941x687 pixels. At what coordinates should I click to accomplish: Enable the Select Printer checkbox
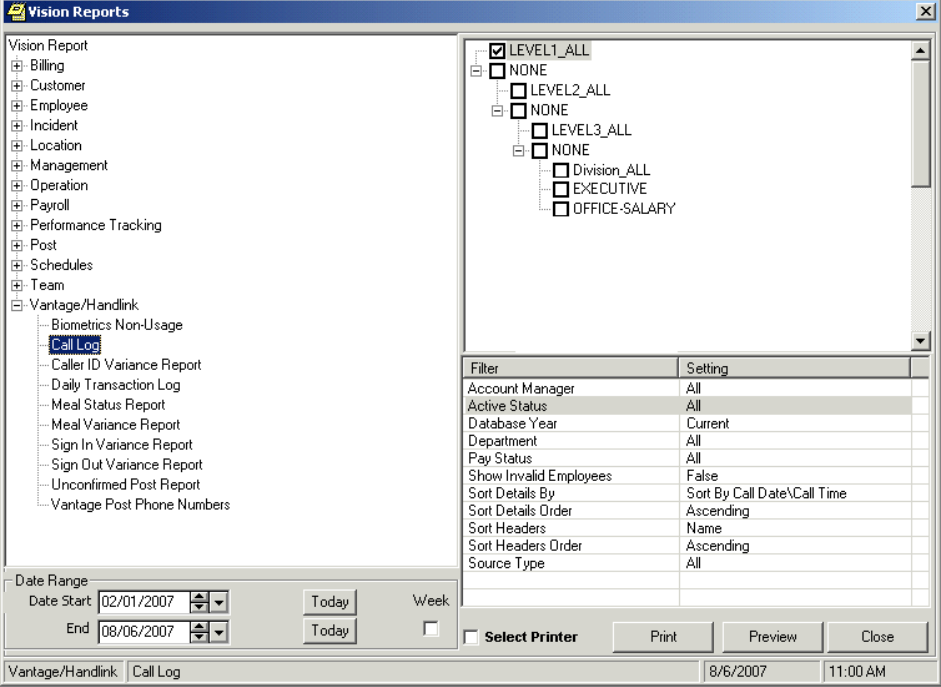point(472,637)
